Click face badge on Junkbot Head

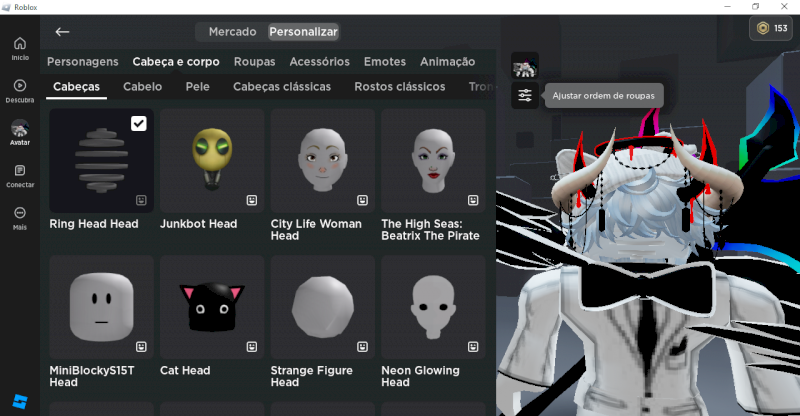(x=252, y=200)
